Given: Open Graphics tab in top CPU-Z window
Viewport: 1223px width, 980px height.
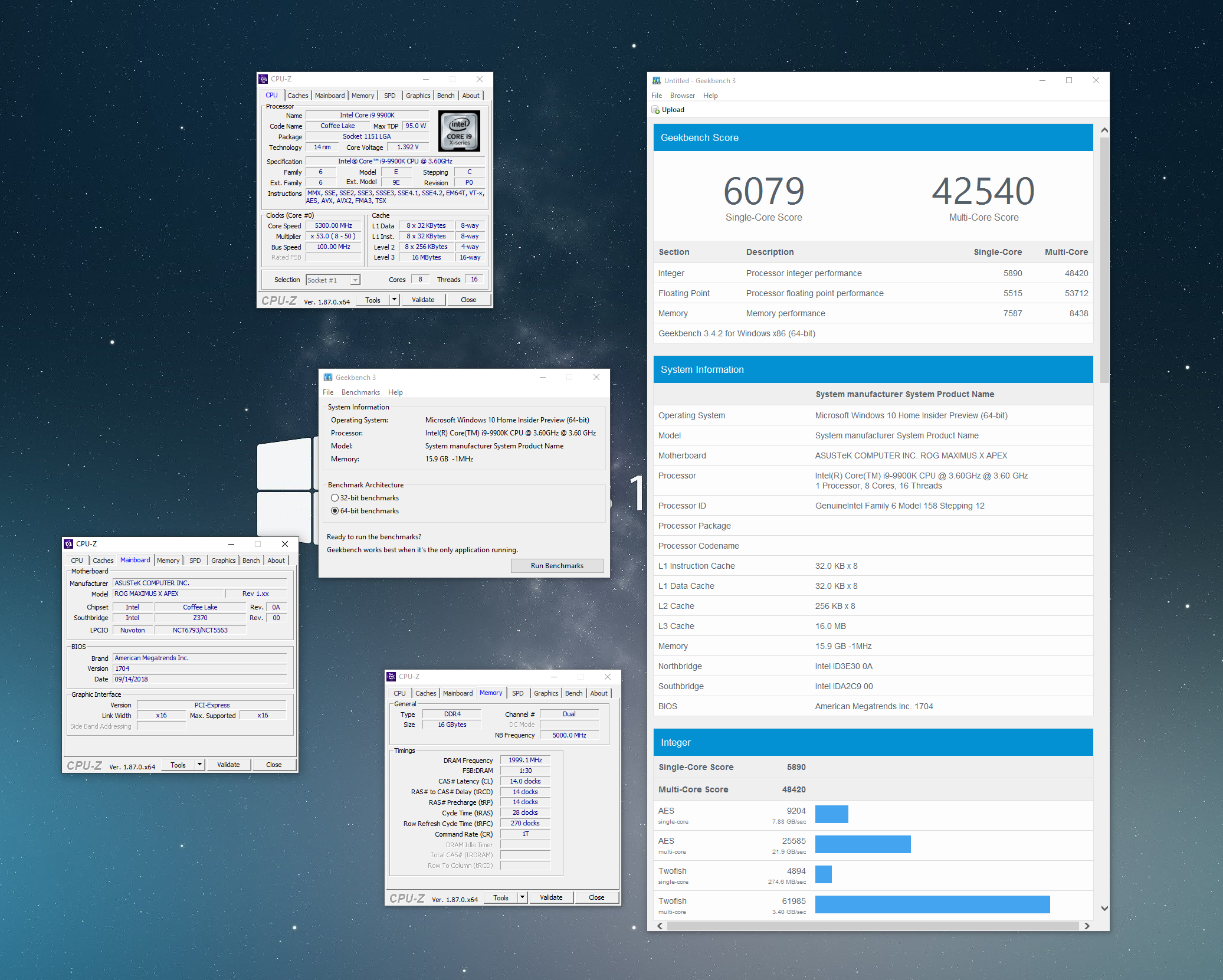Looking at the screenshot, I should coord(418,96).
